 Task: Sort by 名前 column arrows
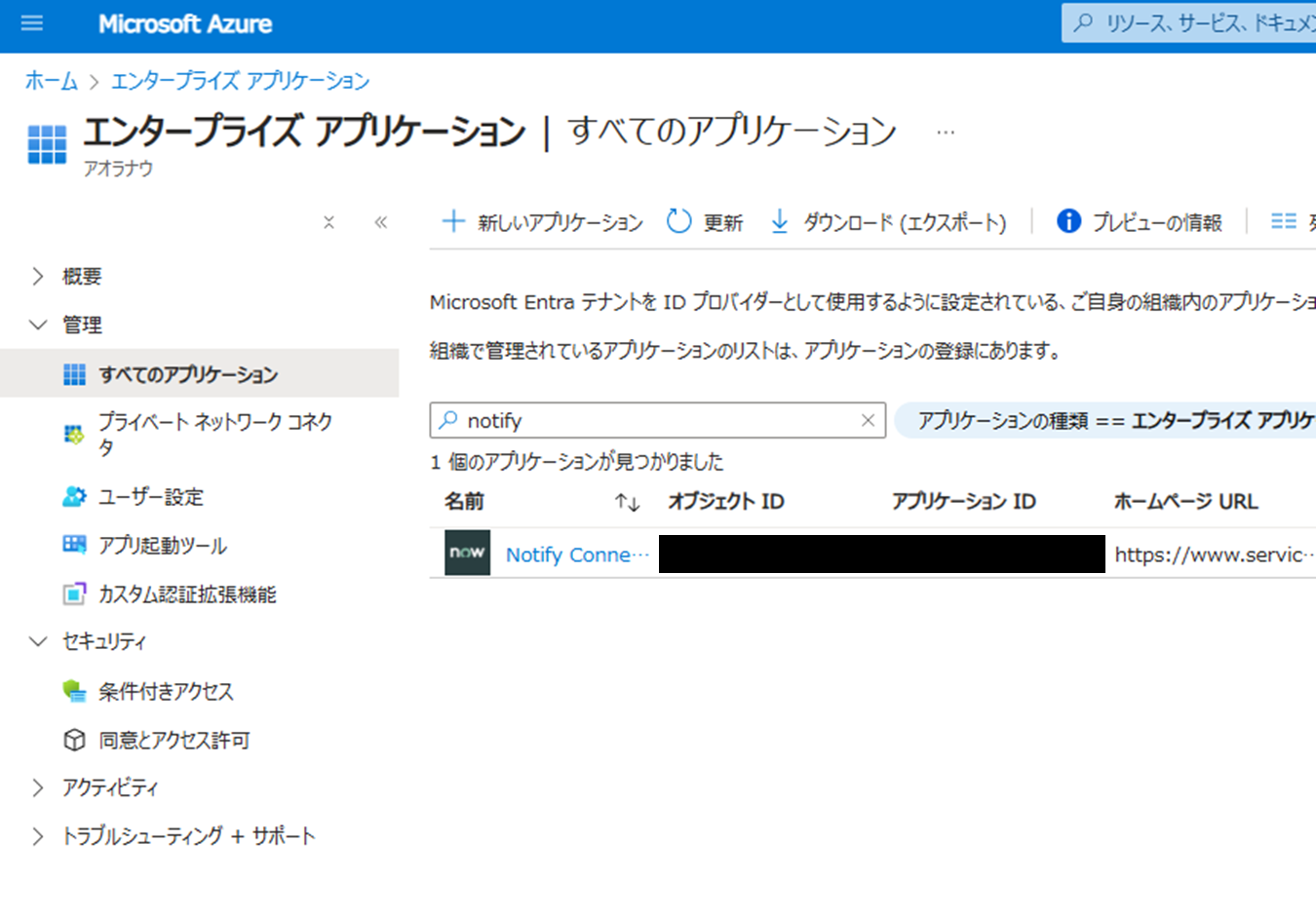tap(628, 502)
